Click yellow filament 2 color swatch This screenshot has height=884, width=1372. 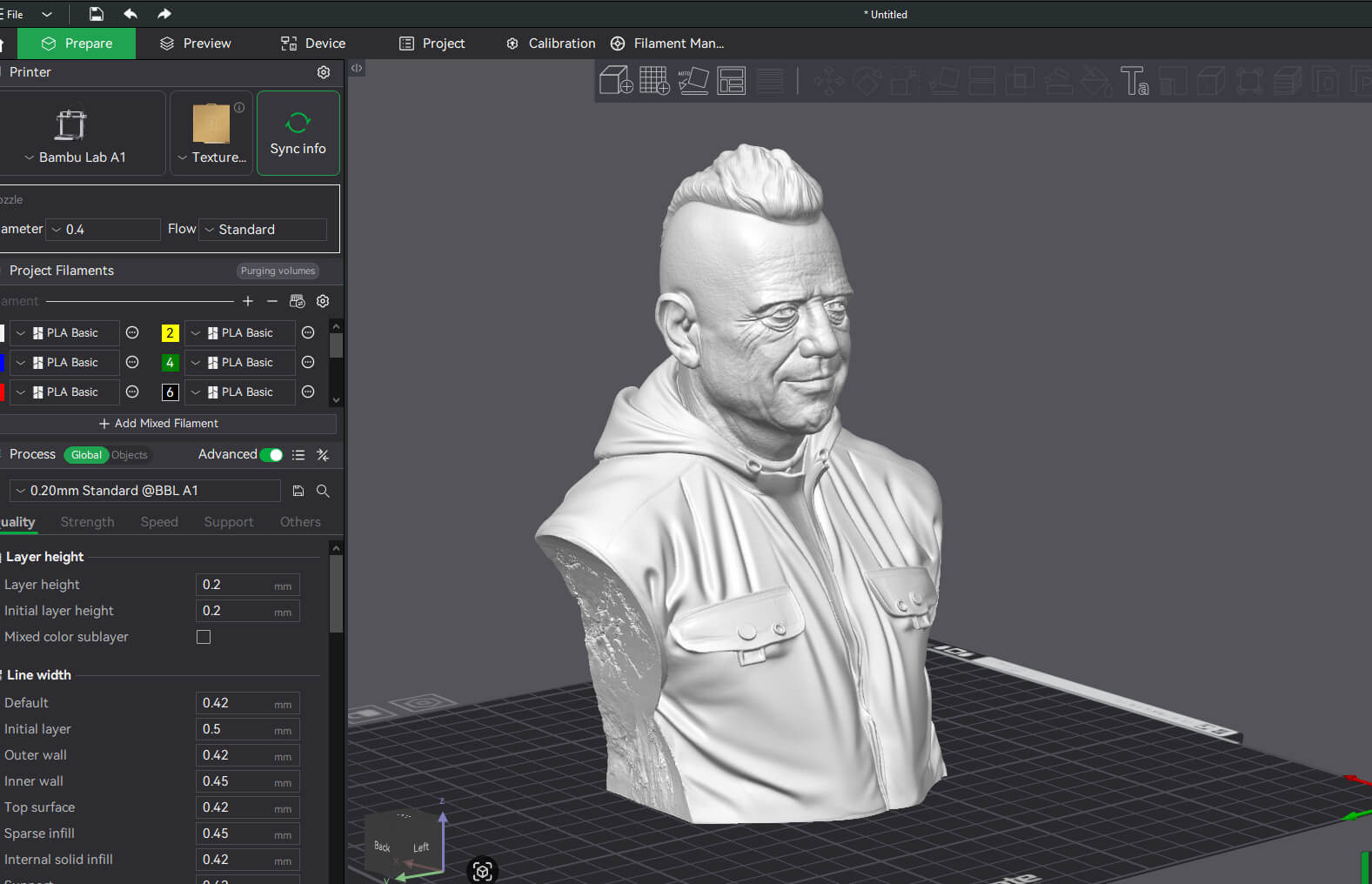pyautogui.click(x=171, y=333)
